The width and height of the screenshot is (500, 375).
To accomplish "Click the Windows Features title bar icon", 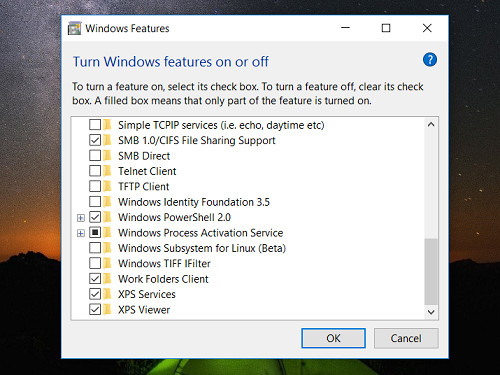I will [74, 28].
